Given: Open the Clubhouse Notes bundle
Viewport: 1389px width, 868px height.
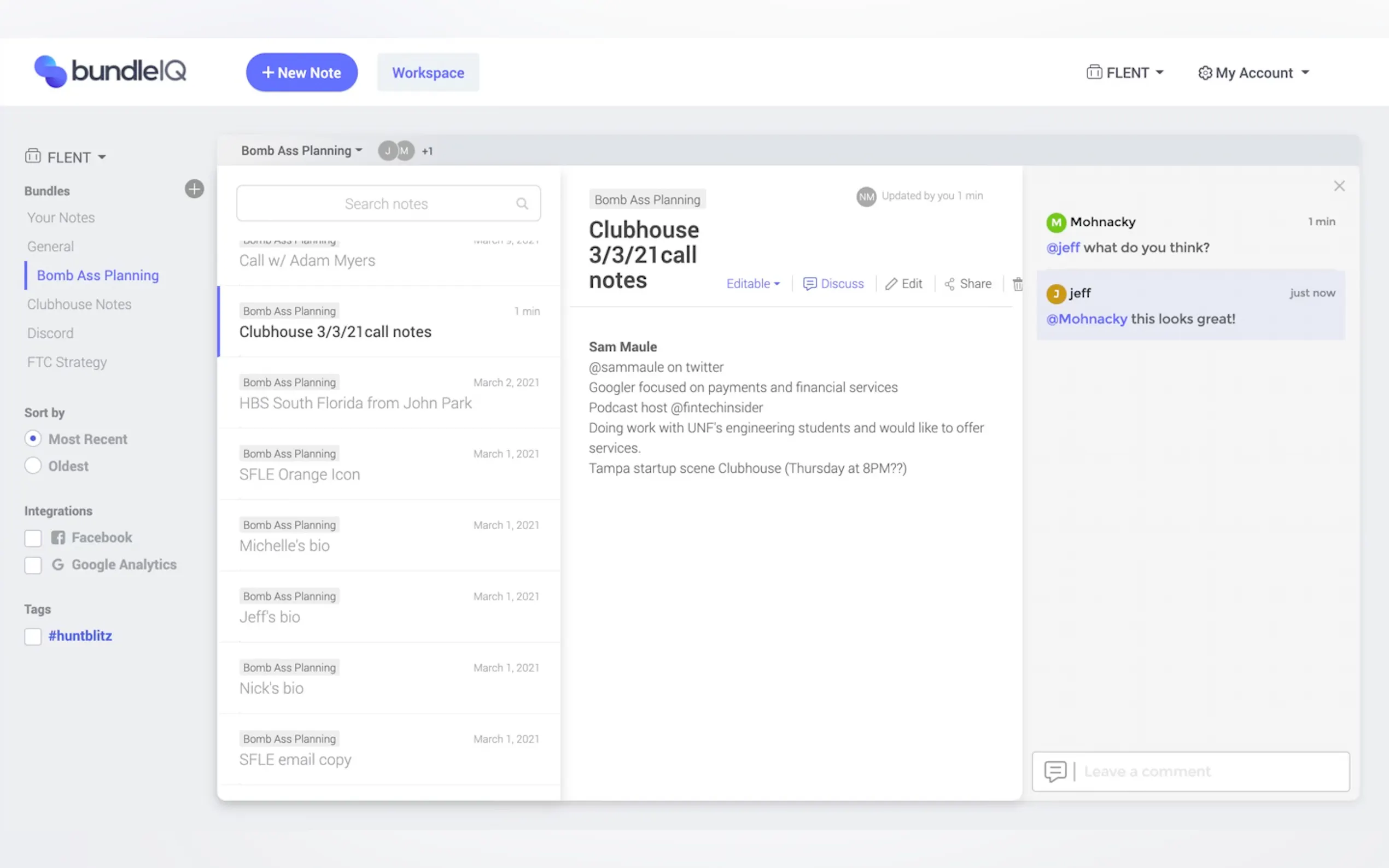Looking at the screenshot, I should [x=79, y=304].
